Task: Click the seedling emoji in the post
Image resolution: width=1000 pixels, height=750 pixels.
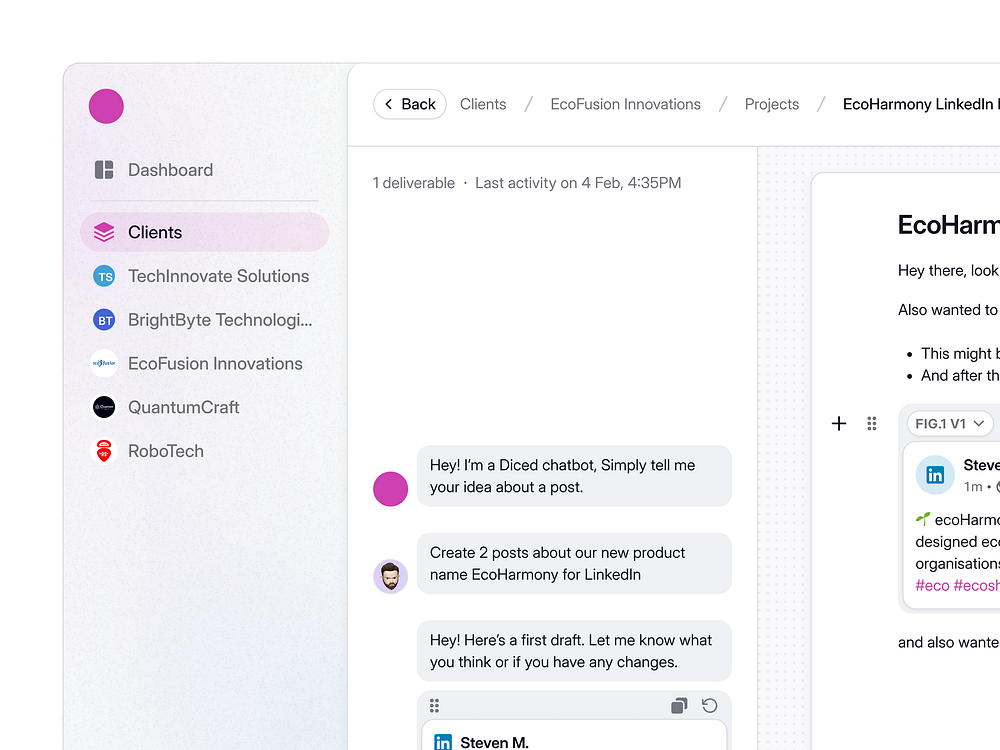Action: coord(923,519)
